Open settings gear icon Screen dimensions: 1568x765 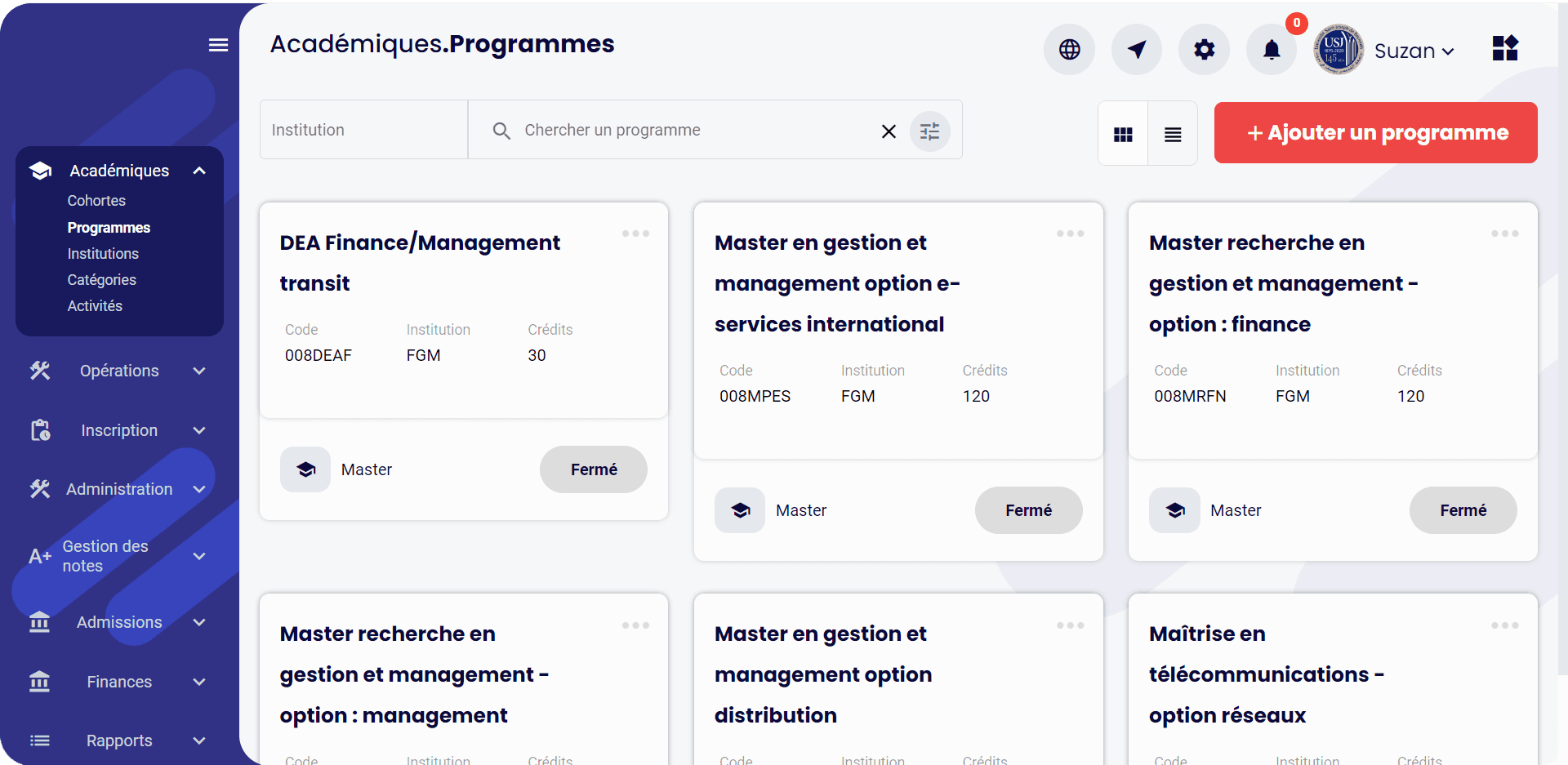click(x=1204, y=50)
